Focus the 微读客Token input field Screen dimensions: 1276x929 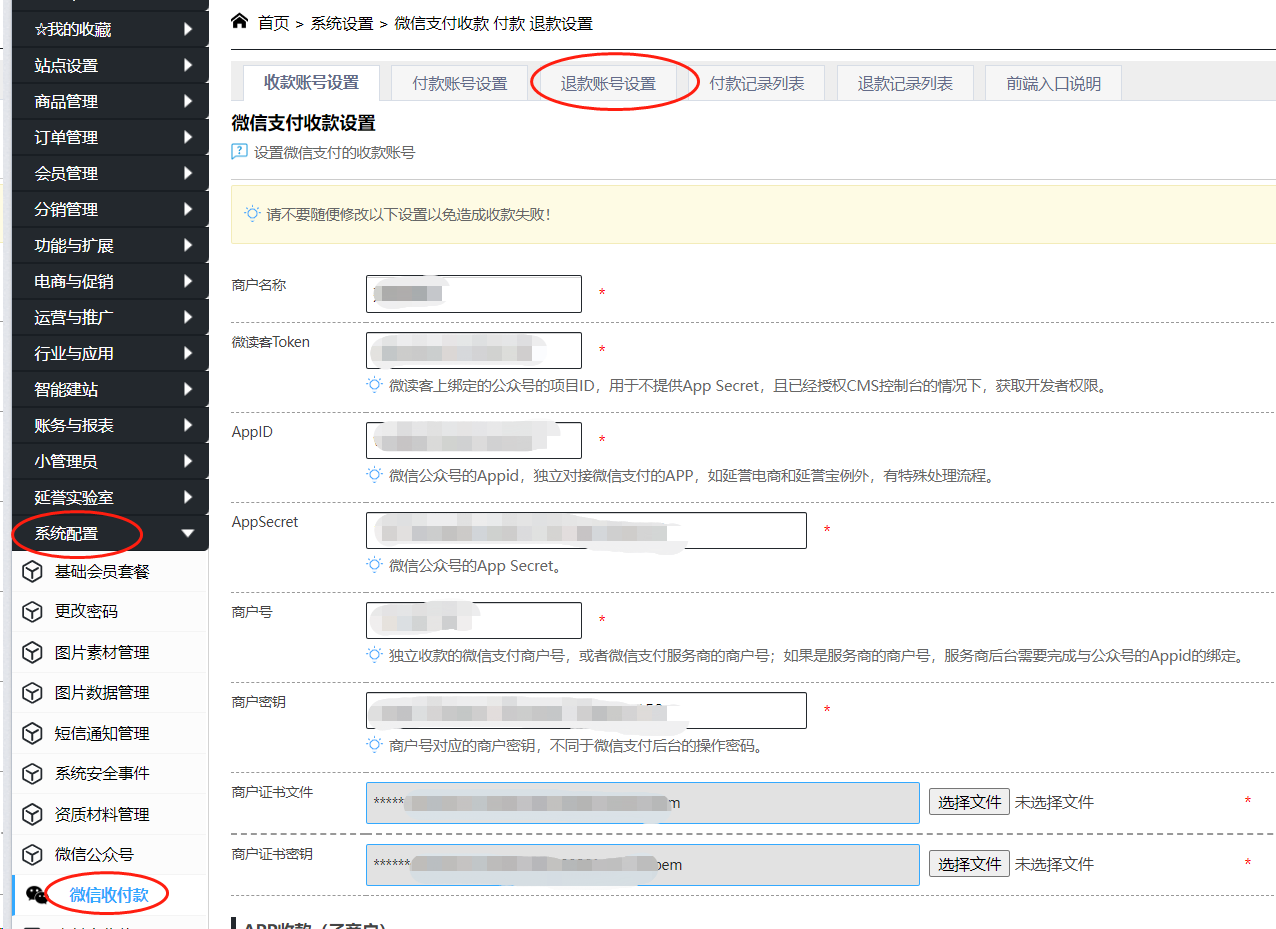click(x=474, y=351)
